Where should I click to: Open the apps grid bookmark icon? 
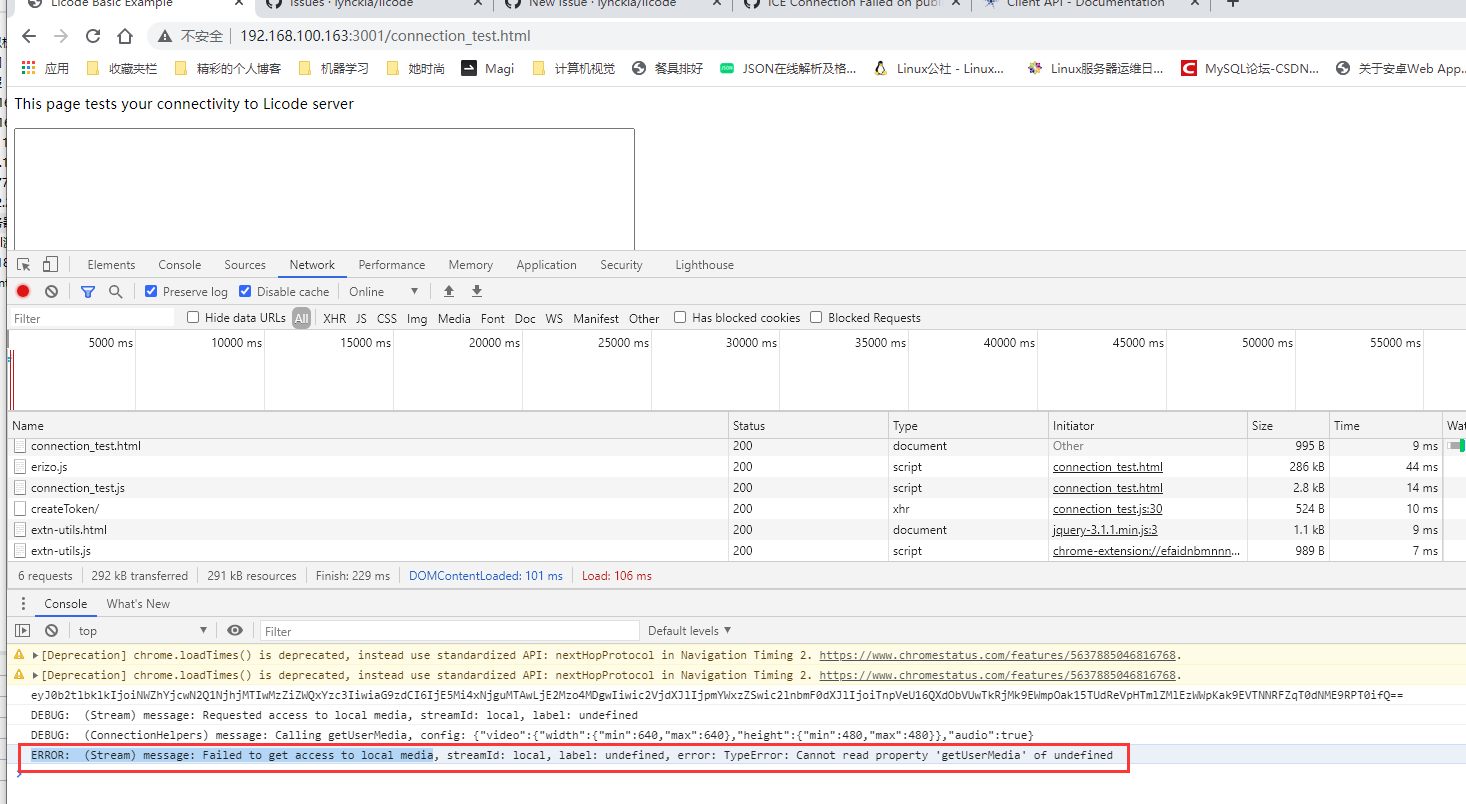click(28, 68)
